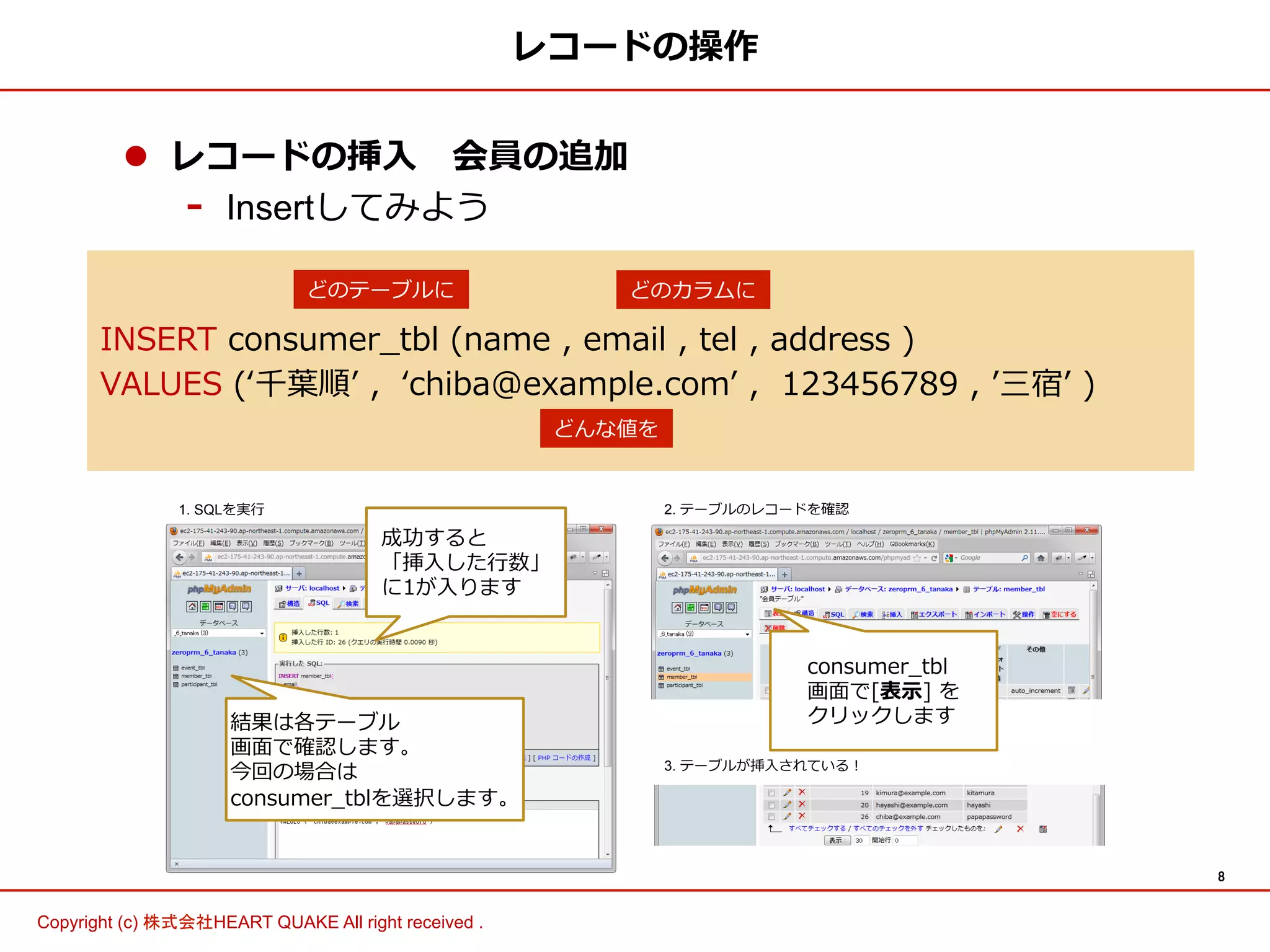Click phpMyAdmin home icon in right window
The image size is (1270, 952).
[677, 607]
